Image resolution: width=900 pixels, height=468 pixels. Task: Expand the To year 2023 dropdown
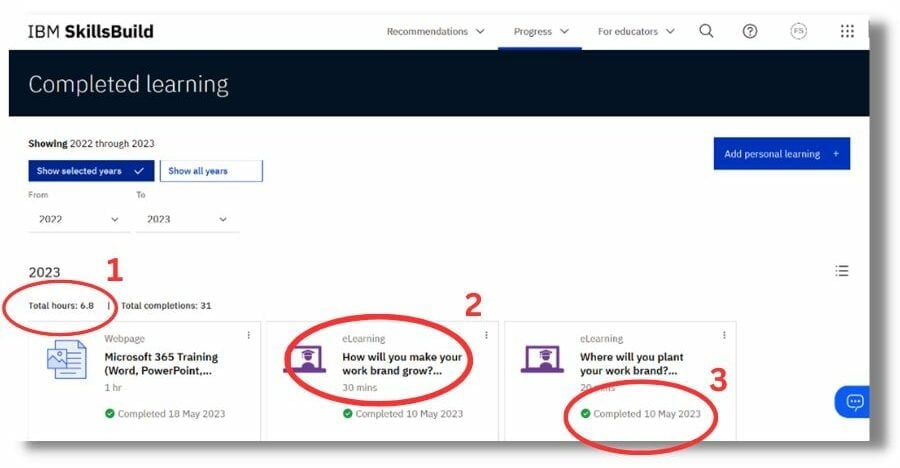(x=187, y=219)
